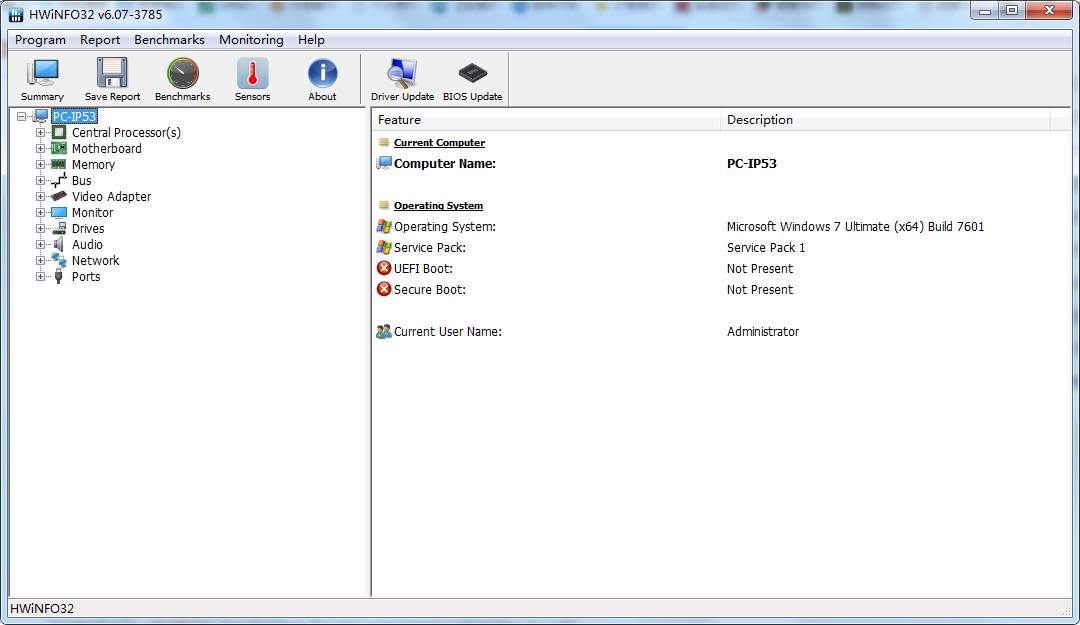1080x625 pixels.
Task: Click the Central Processor(s) chip icon
Action: click(x=59, y=132)
